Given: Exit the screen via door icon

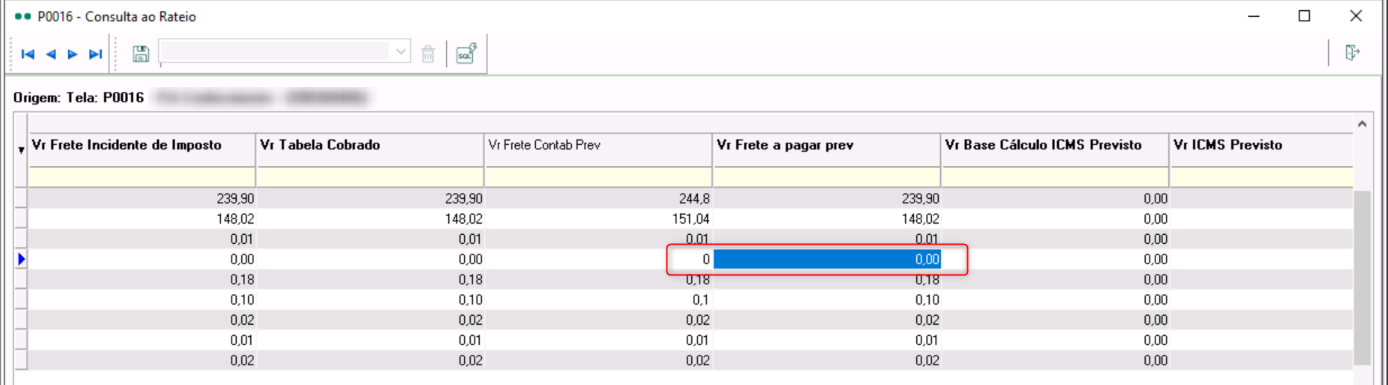Looking at the screenshot, I should click(x=1353, y=52).
